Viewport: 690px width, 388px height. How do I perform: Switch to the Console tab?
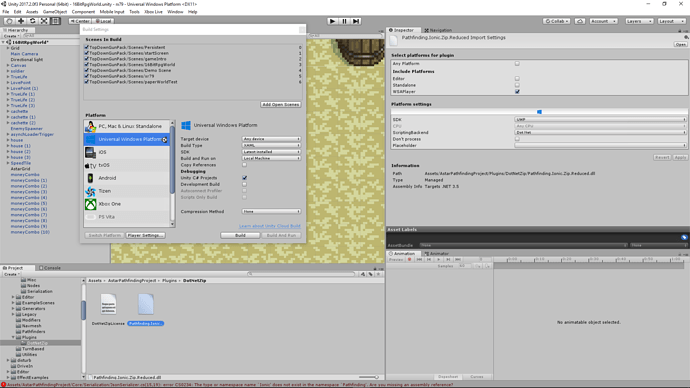coord(50,268)
